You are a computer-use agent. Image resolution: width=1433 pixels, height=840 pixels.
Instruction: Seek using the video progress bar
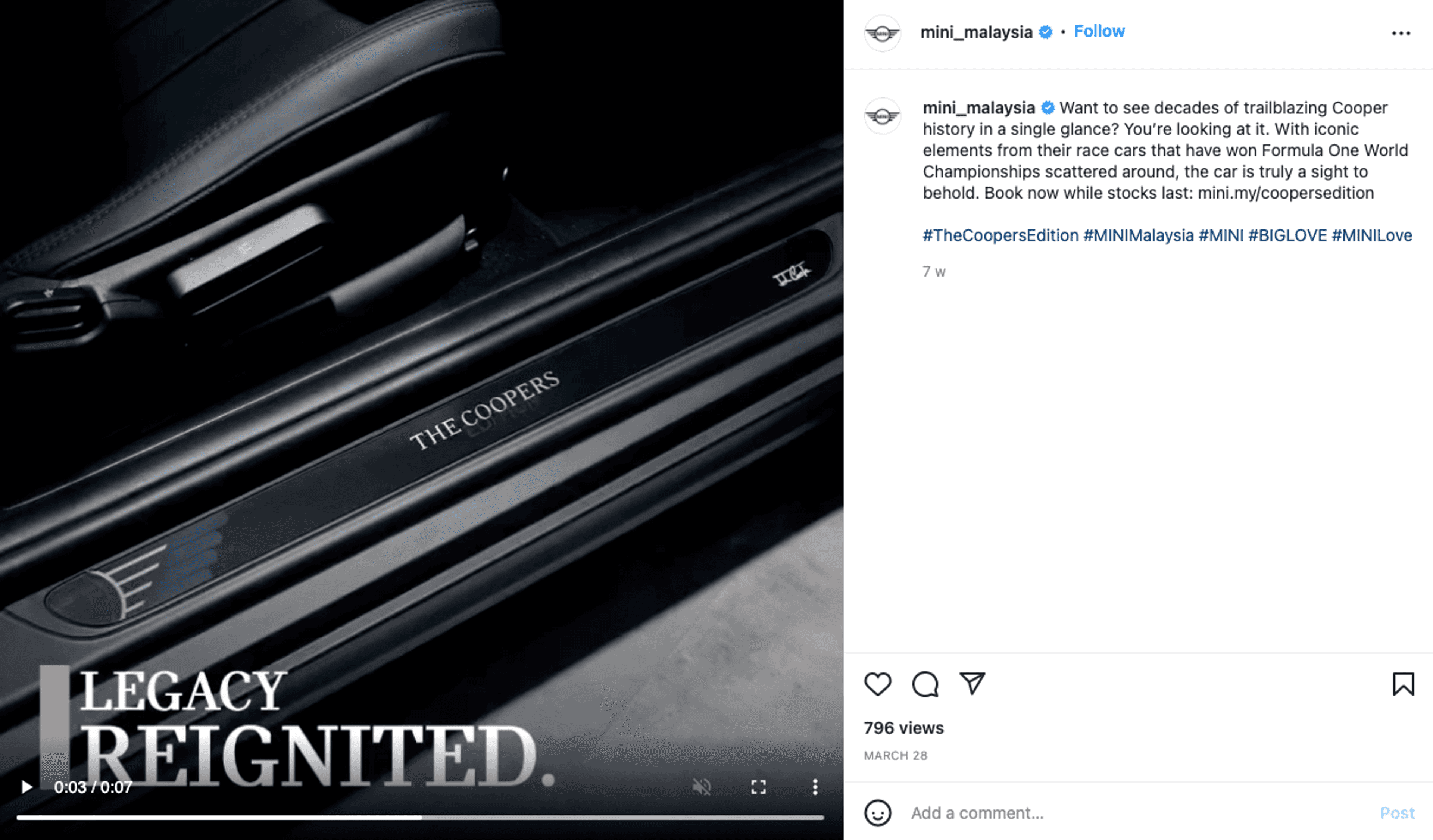420,817
